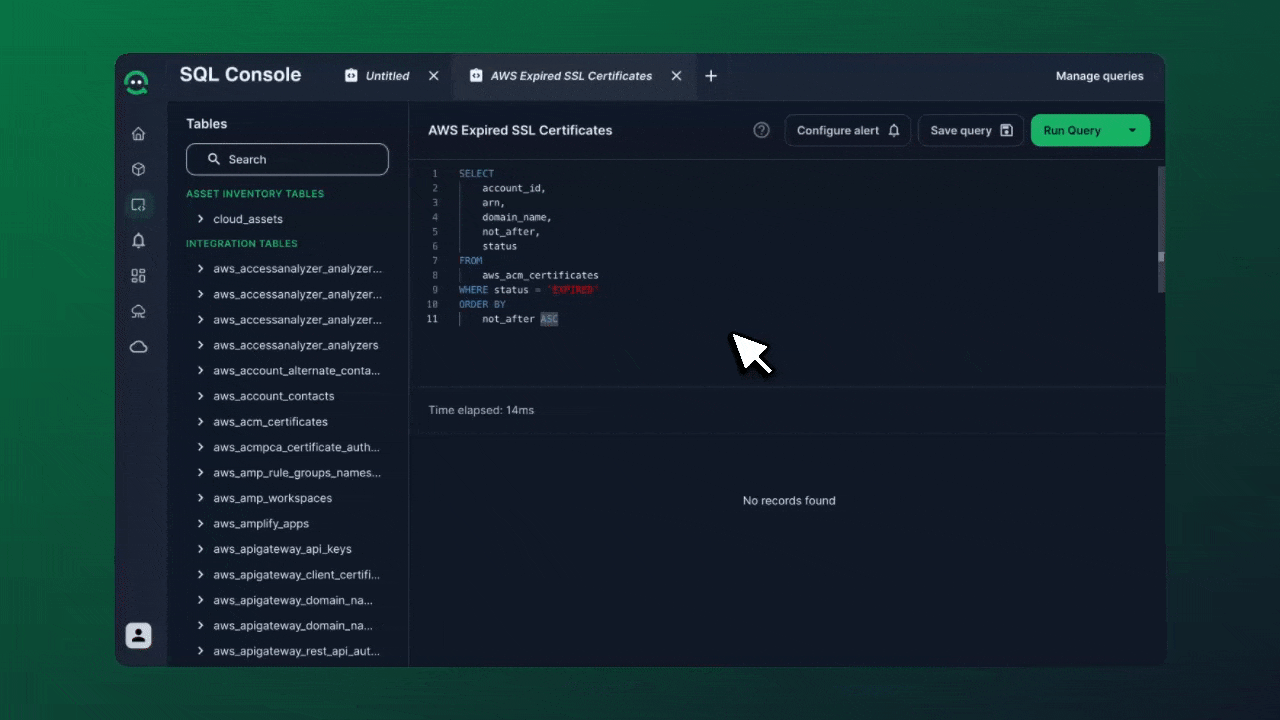Expand the aws_amplify_apps table
1280x720 pixels.
[201, 524]
